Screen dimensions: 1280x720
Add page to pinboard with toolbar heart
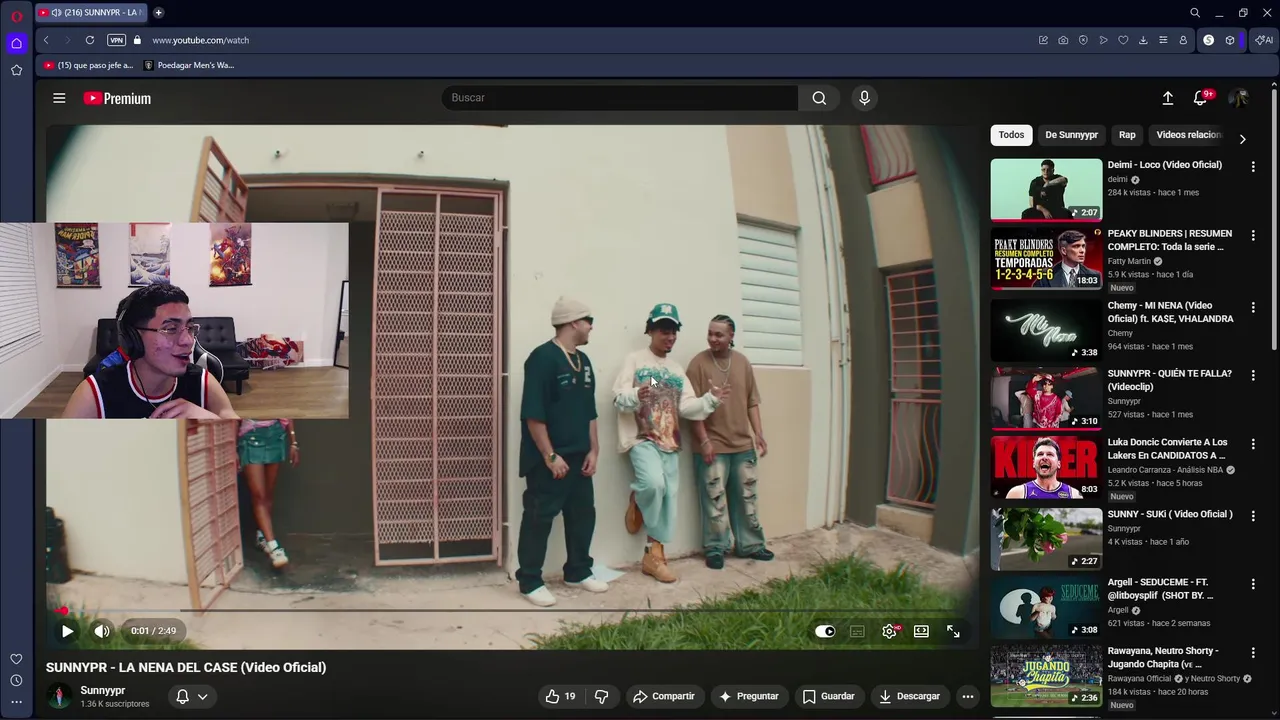pyautogui.click(x=1123, y=40)
